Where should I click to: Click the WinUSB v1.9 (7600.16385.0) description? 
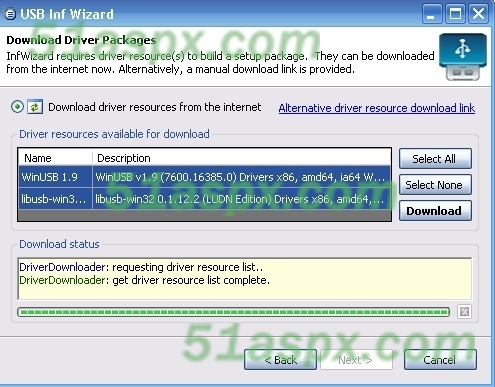tap(241, 177)
